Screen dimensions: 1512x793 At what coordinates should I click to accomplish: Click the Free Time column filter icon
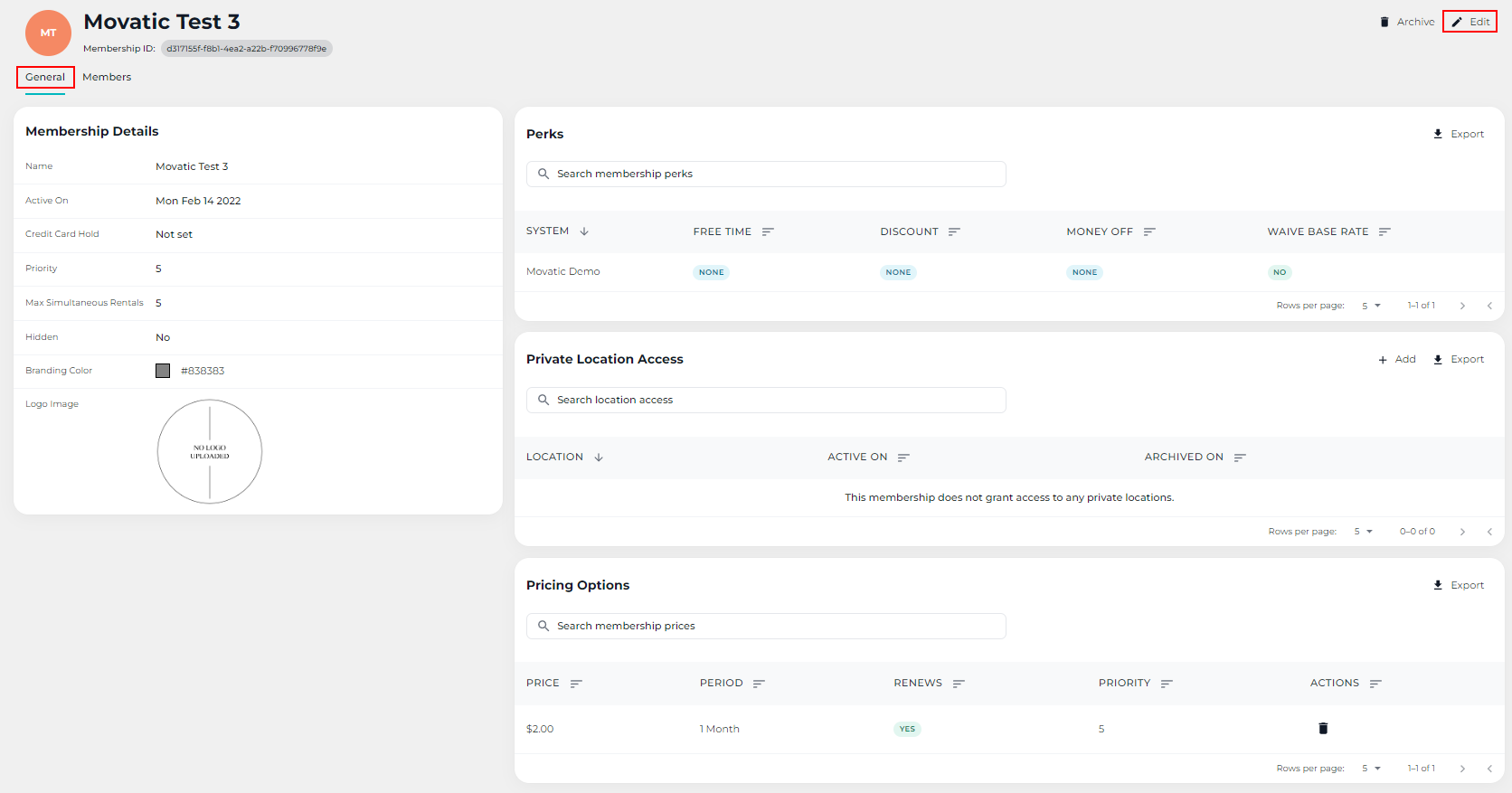click(768, 232)
